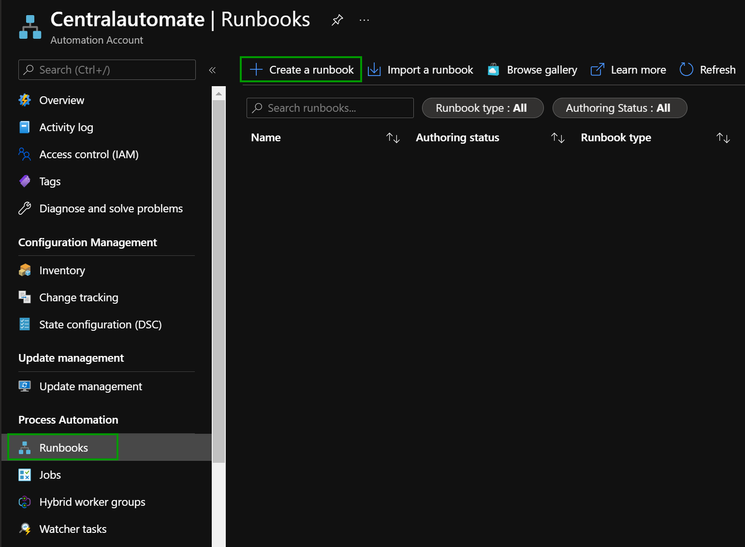Sort by Name column arrows
Image resolution: width=745 pixels, height=547 pixels.
(x=393, y=138)
